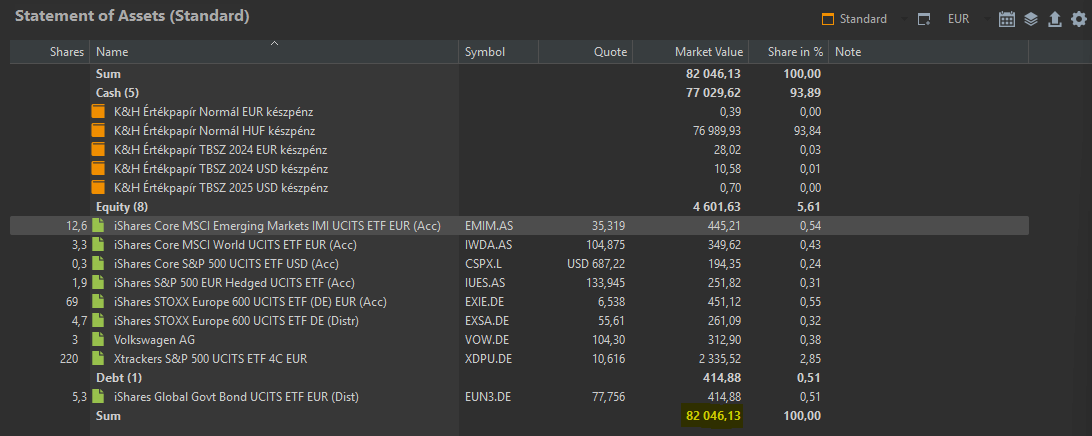Click the share percentage 93,84
1092x436 pixels.
(x=807, y=130)
